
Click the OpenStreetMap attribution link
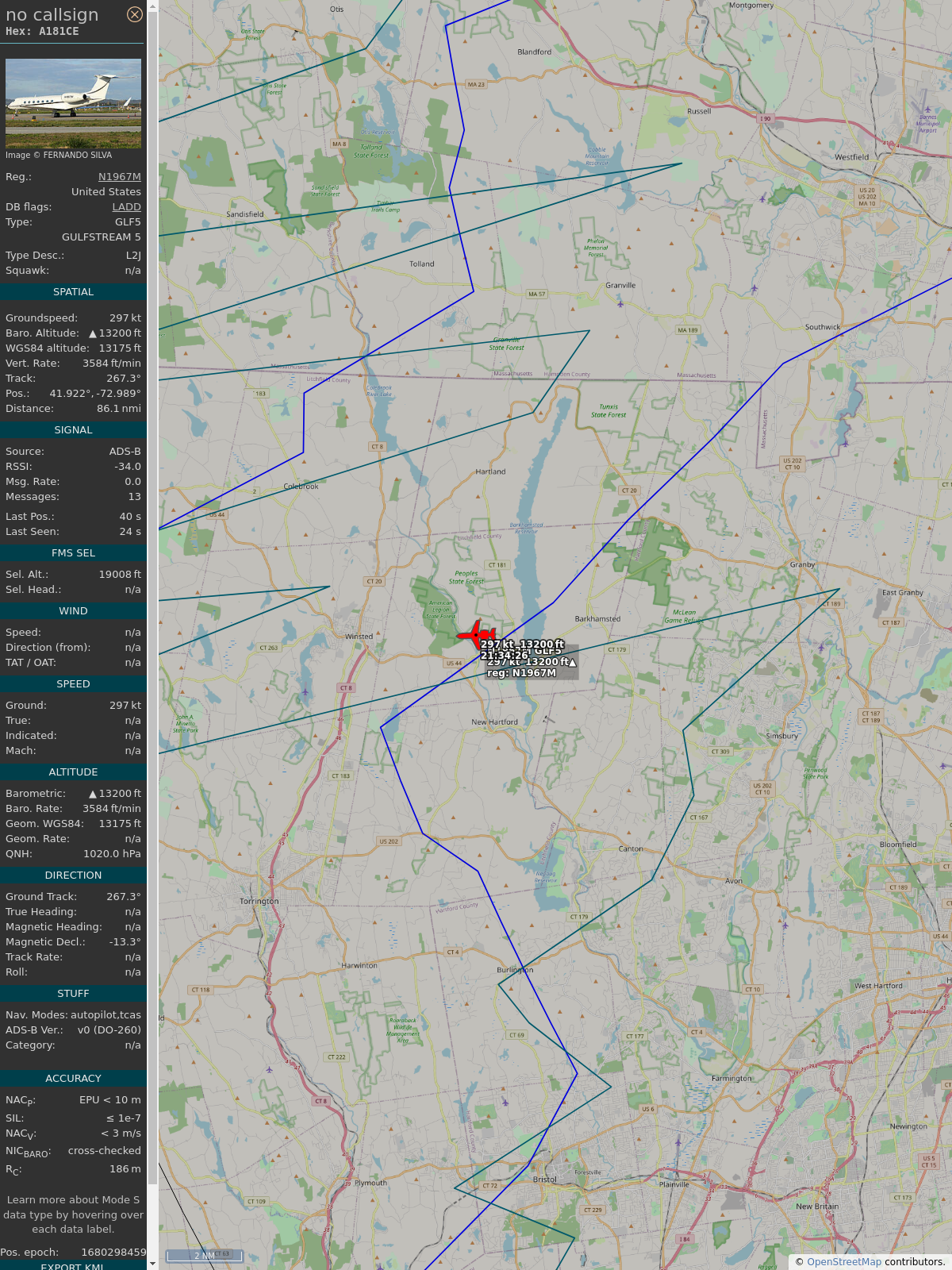844,1261
